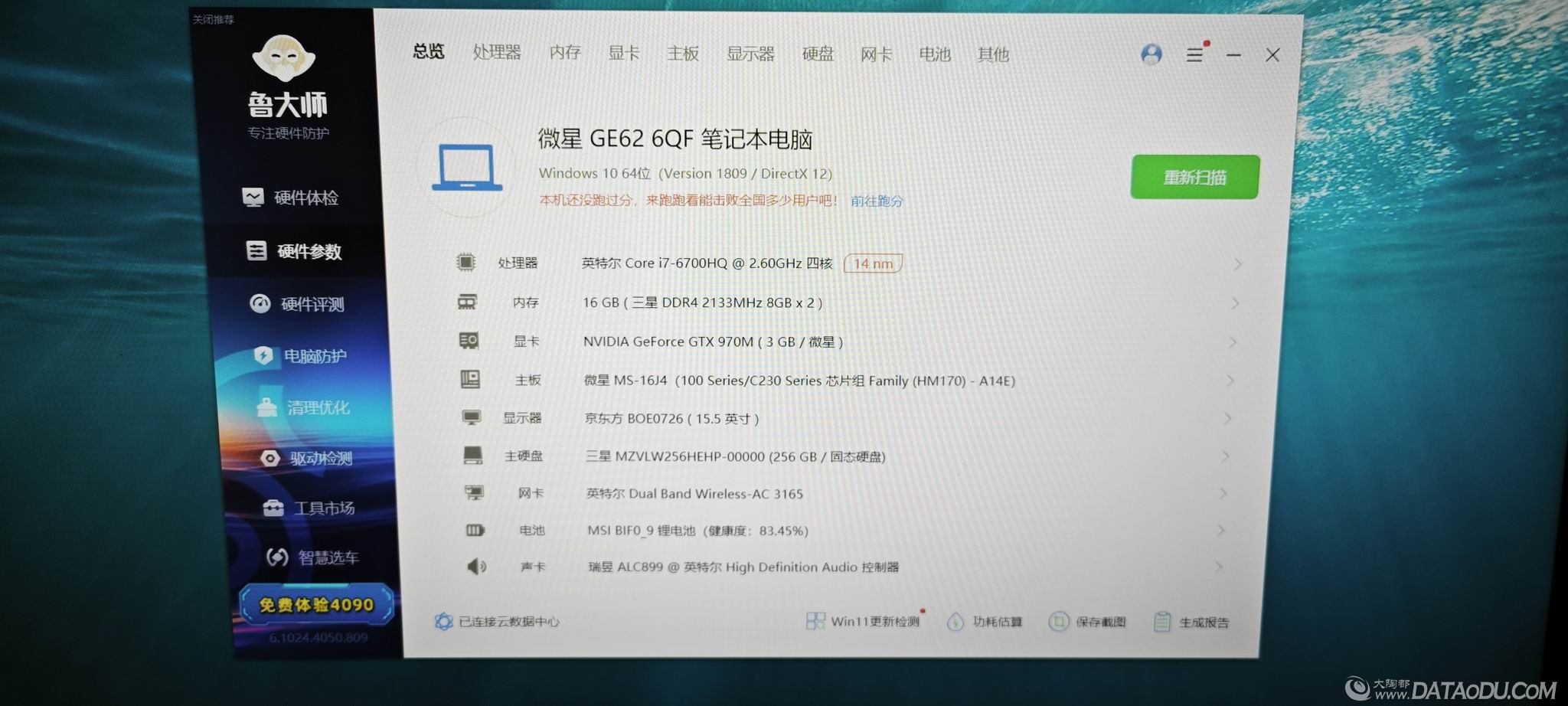Screen dimensions: 1568x706
Task: Click the 重新扫描 rescan button
Action: tap(1195, 177)
